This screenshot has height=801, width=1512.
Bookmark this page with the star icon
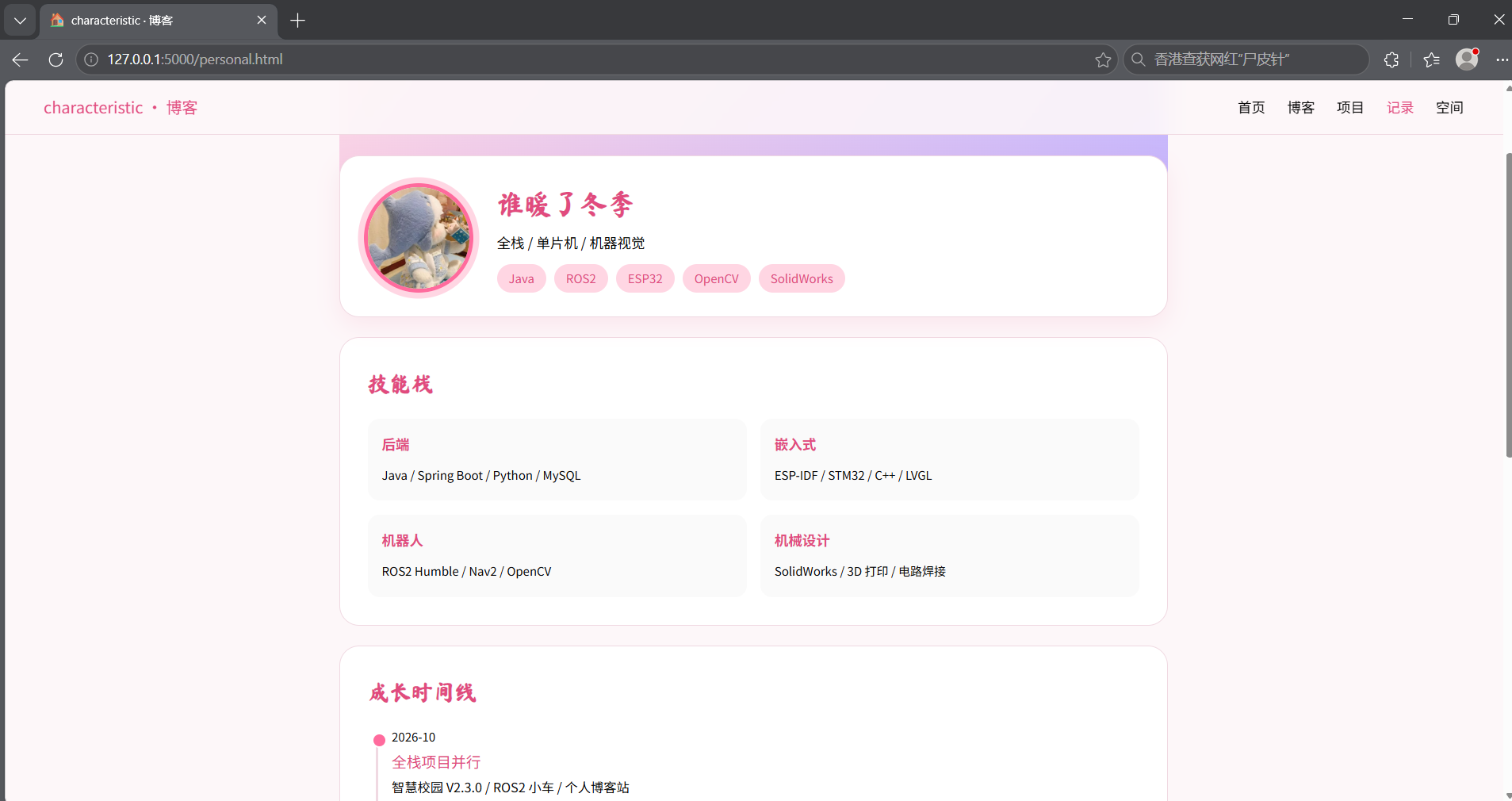coord(1103,59)
